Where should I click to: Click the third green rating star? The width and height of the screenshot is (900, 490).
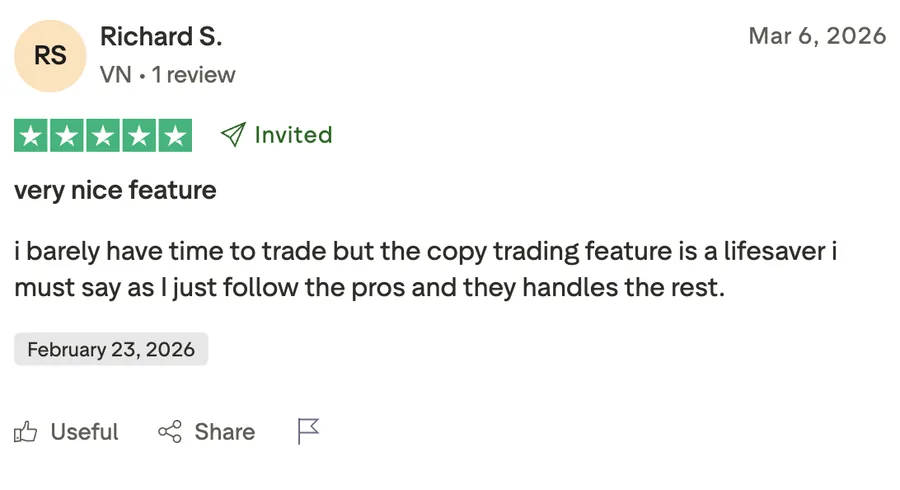pyautogui.click(x=103, y=135)
